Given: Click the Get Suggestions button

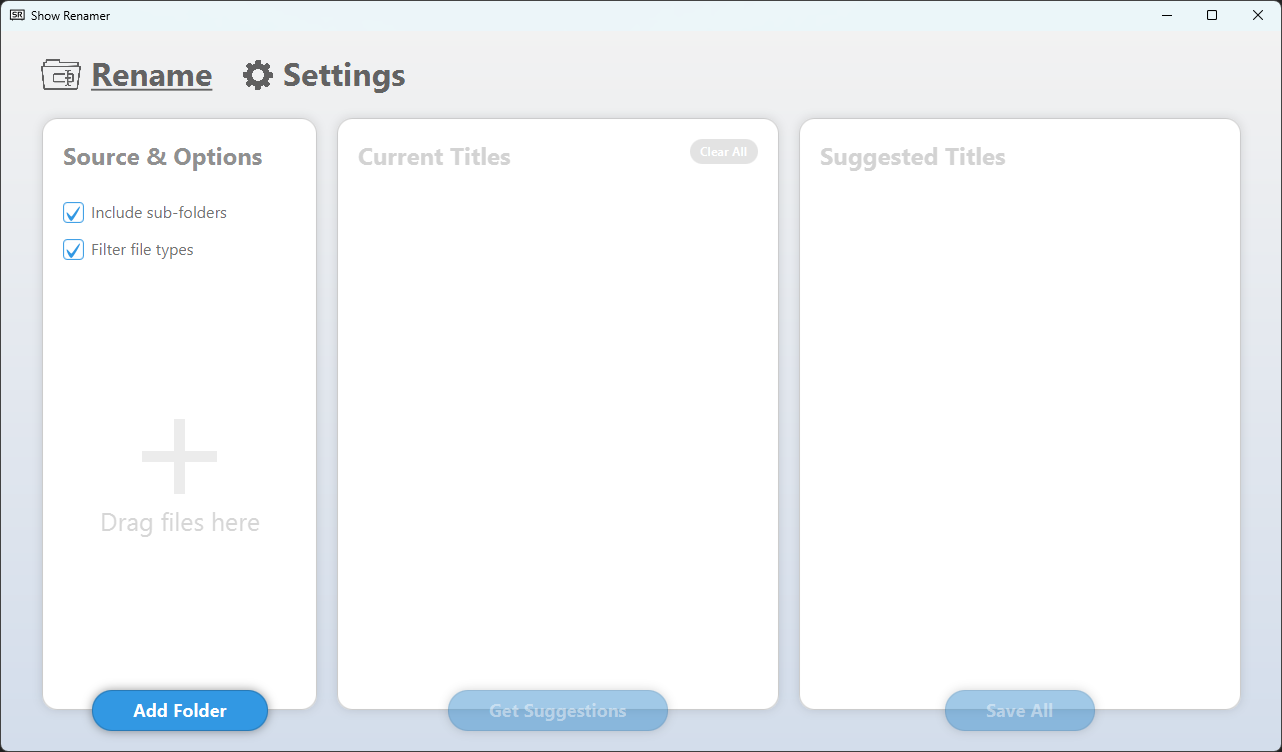Looking at the screenshot, I should [558, 711].
